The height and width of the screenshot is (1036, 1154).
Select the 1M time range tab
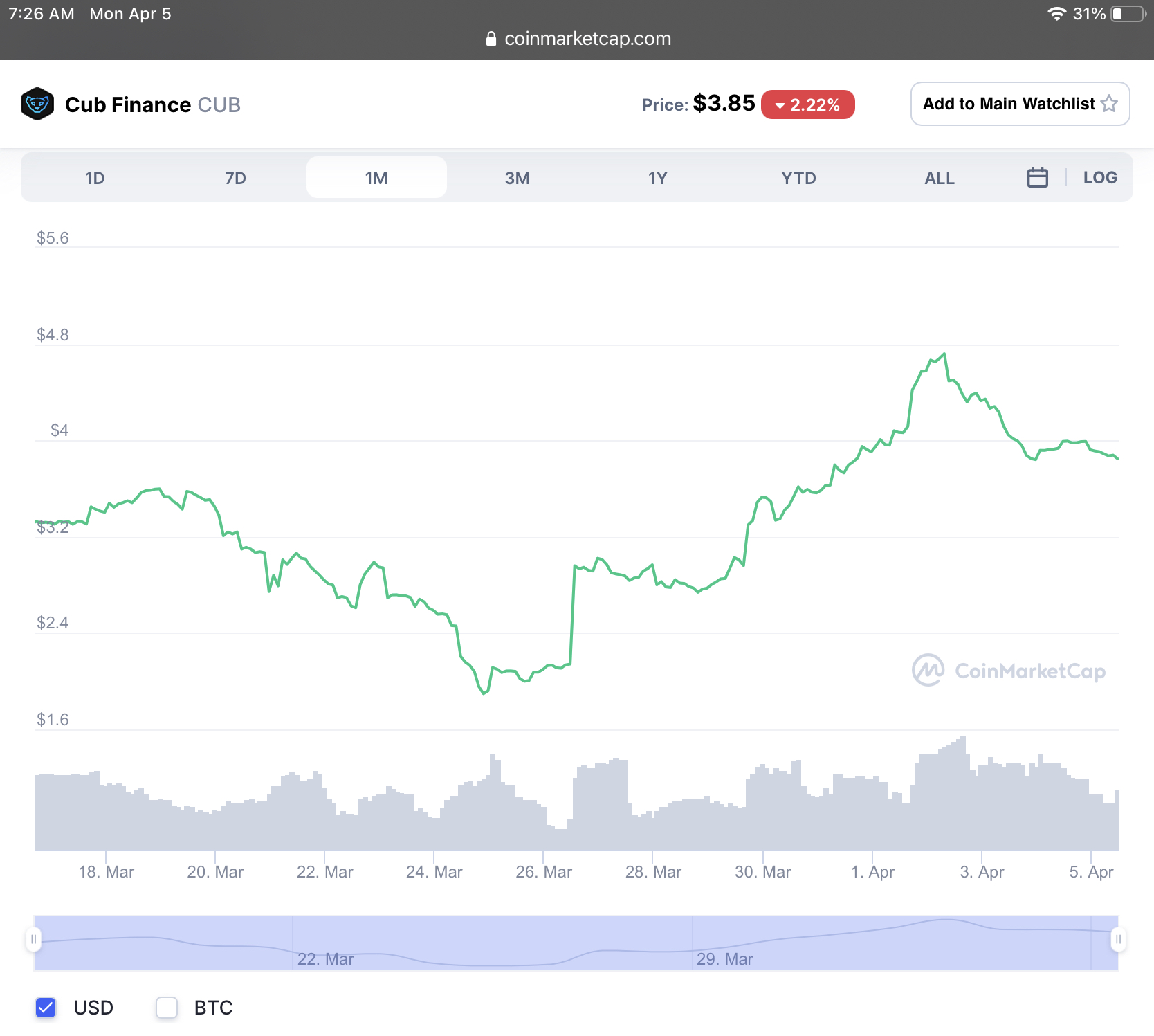click(x=376, y=178)
